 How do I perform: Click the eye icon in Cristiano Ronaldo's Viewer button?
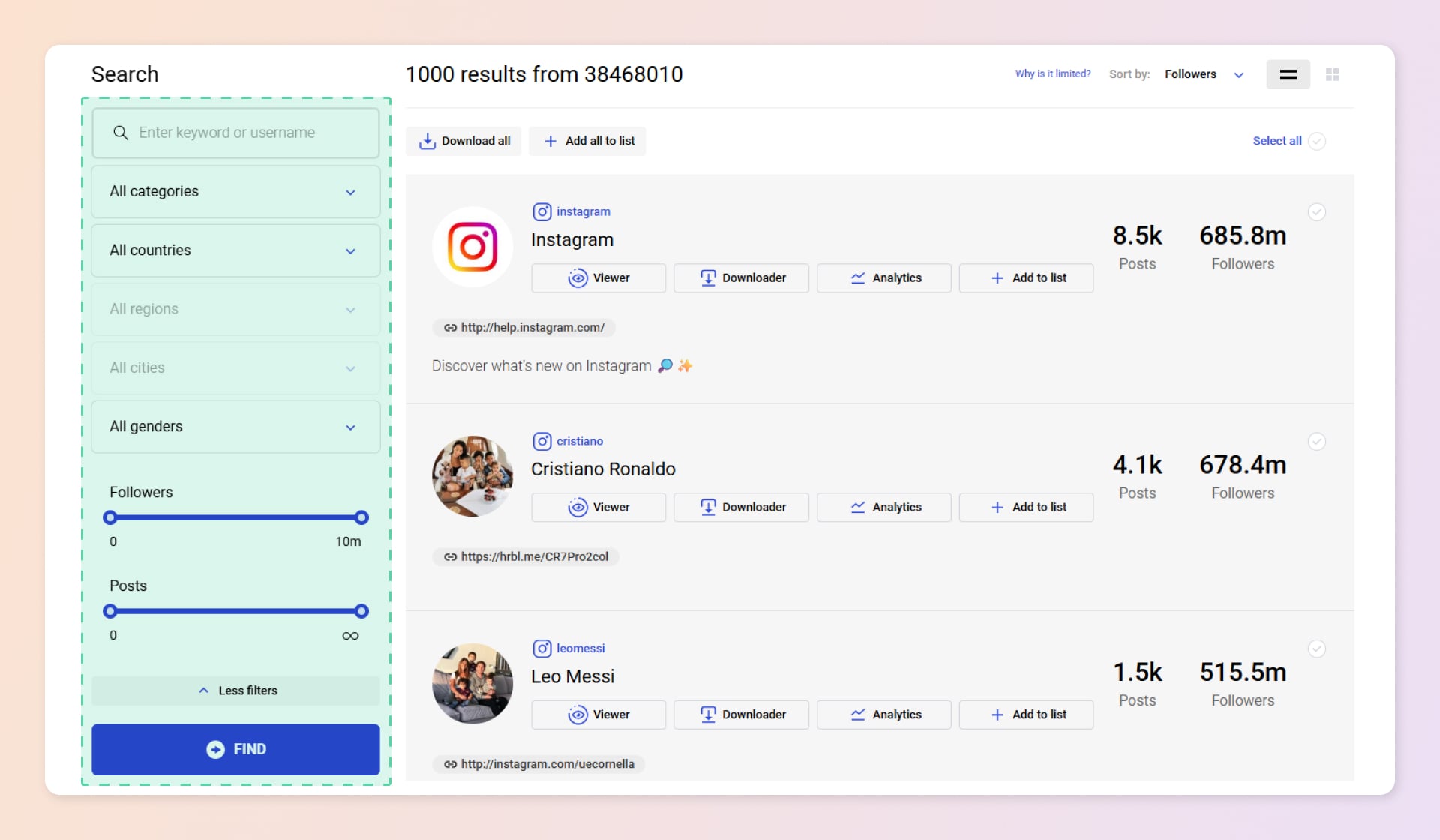pyautogui.click(x=577, y=508)
